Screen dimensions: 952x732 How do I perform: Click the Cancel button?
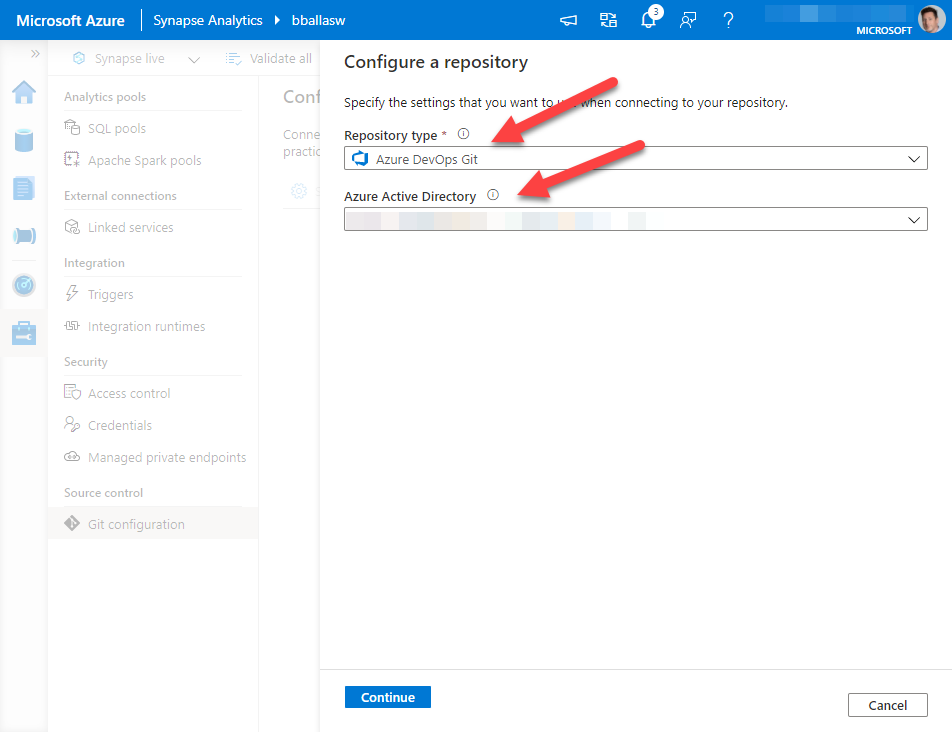(x=887, y=705)
